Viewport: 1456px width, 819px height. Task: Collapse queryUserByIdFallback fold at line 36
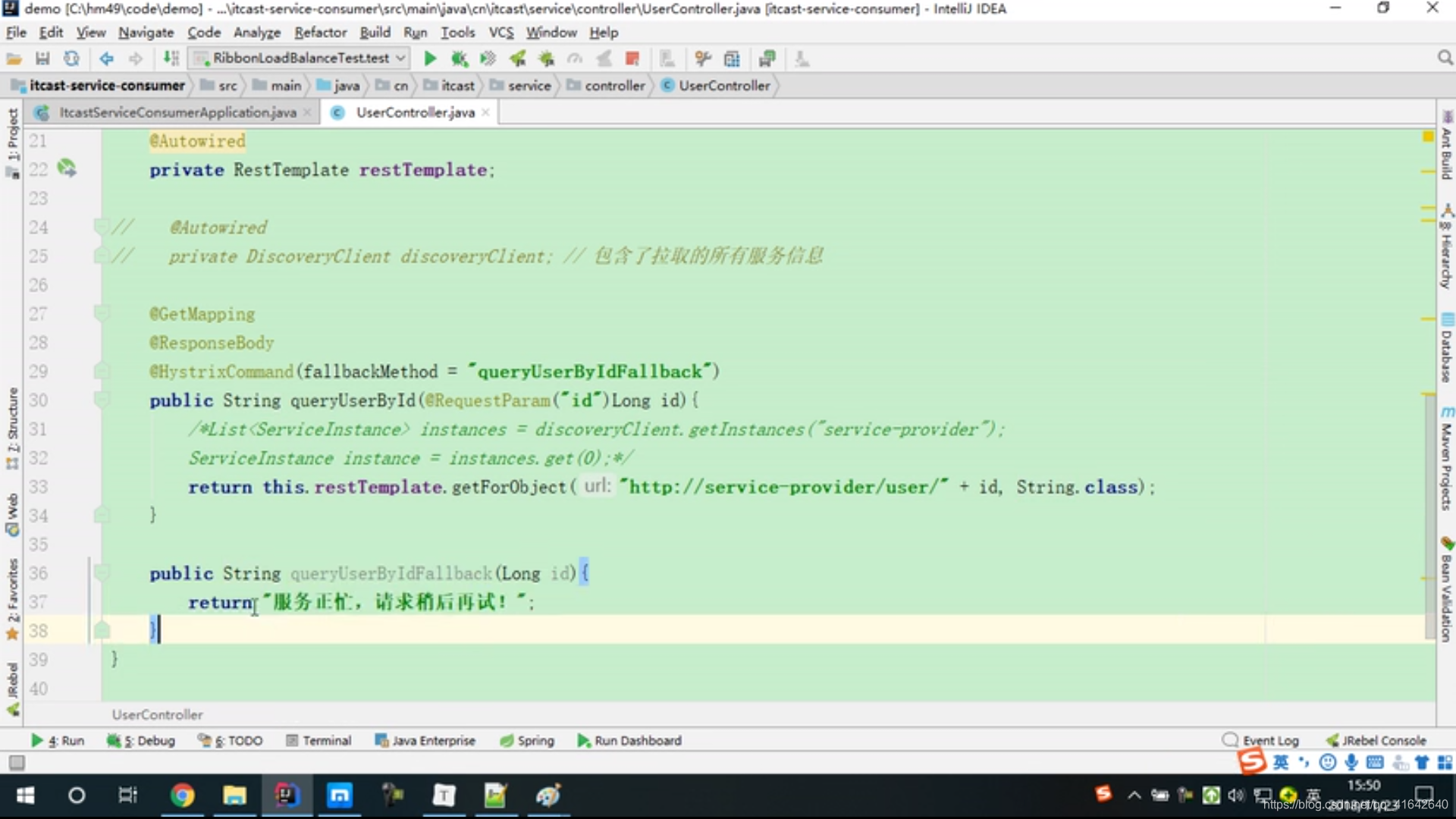coord(100,572)
